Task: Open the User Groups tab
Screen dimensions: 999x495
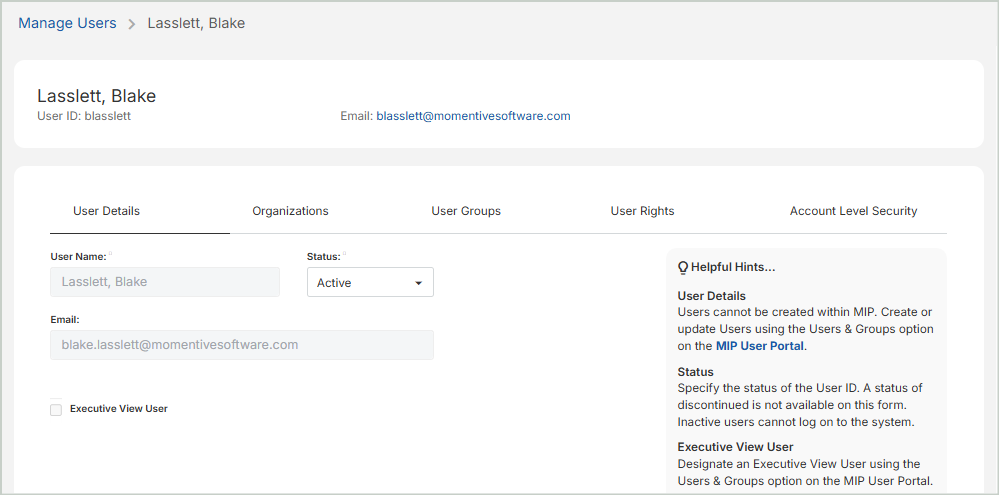Action: coord(466,211)
